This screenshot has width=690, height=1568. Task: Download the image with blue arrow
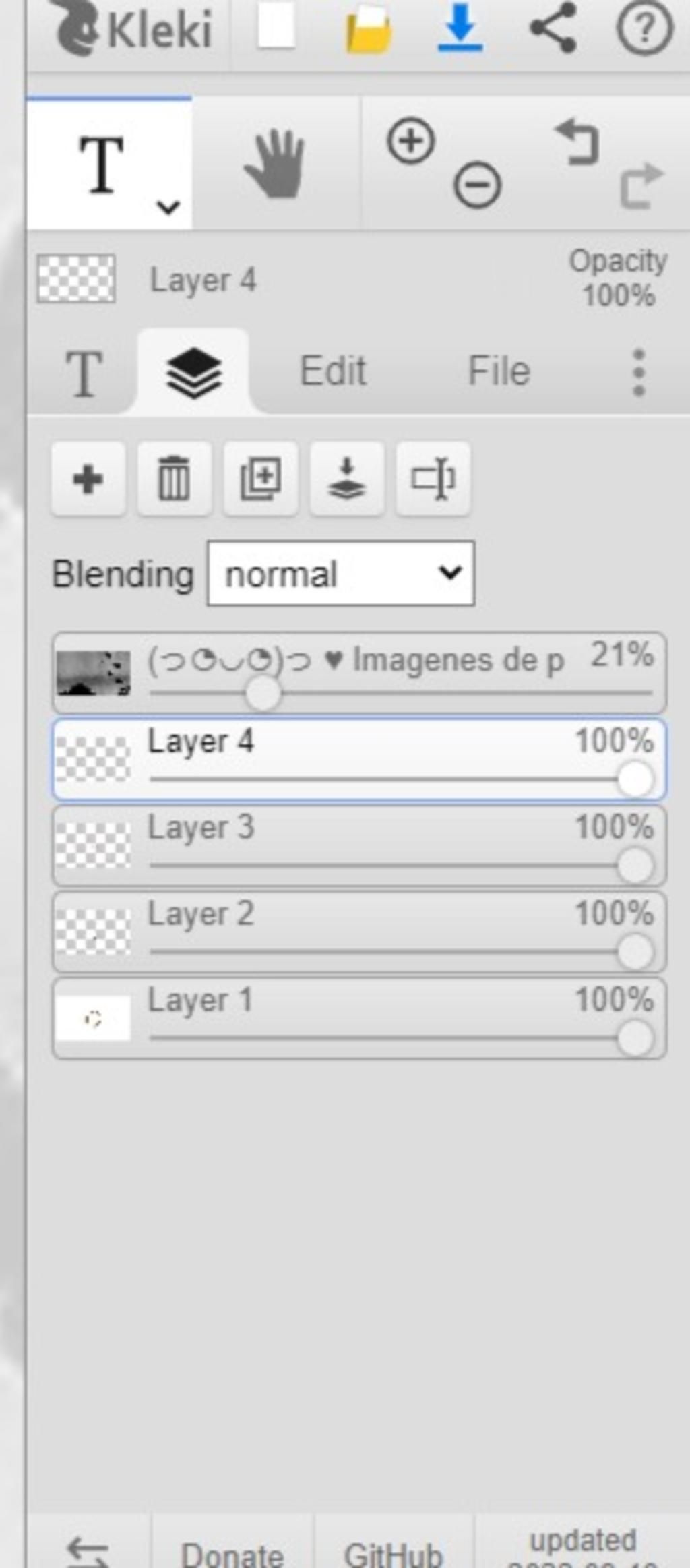(x=460, y=28)
